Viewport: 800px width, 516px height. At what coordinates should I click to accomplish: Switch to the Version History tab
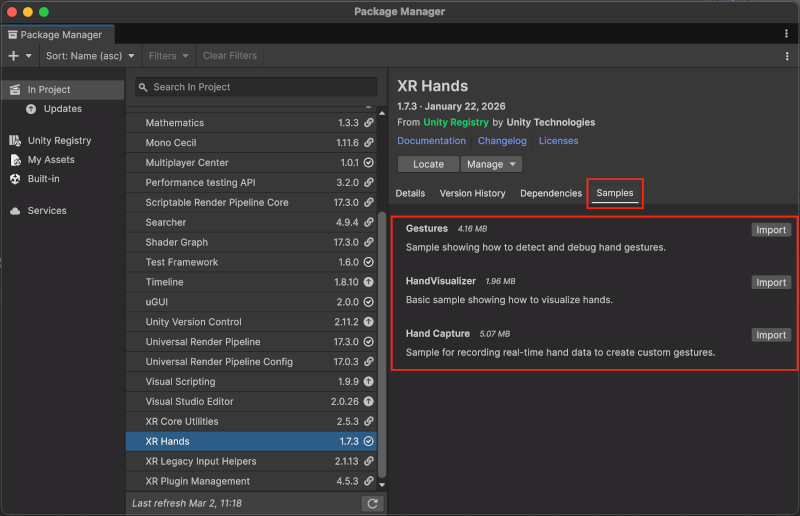point(472,193)
